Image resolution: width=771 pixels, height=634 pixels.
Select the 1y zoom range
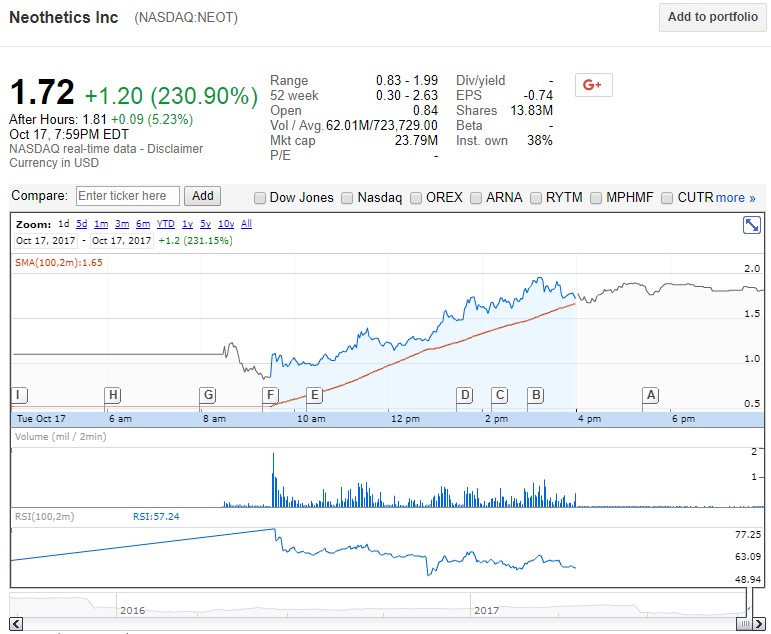pos(187,224)
